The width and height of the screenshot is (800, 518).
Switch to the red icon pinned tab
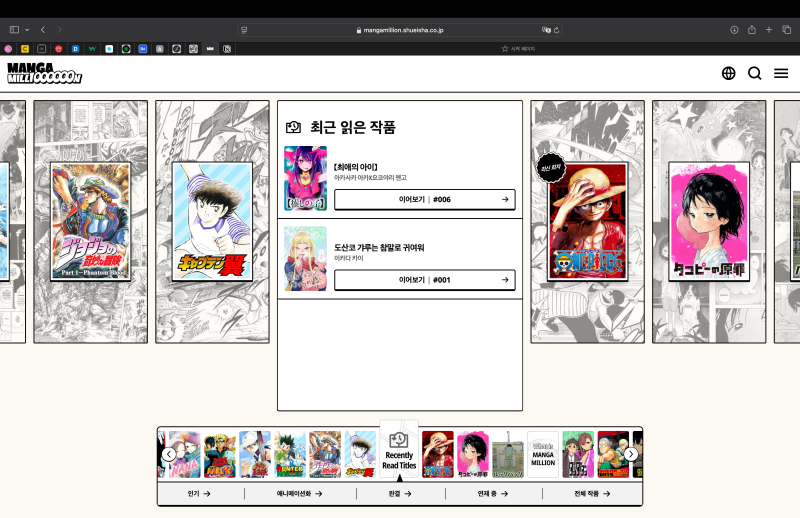[x=59, y=49]
